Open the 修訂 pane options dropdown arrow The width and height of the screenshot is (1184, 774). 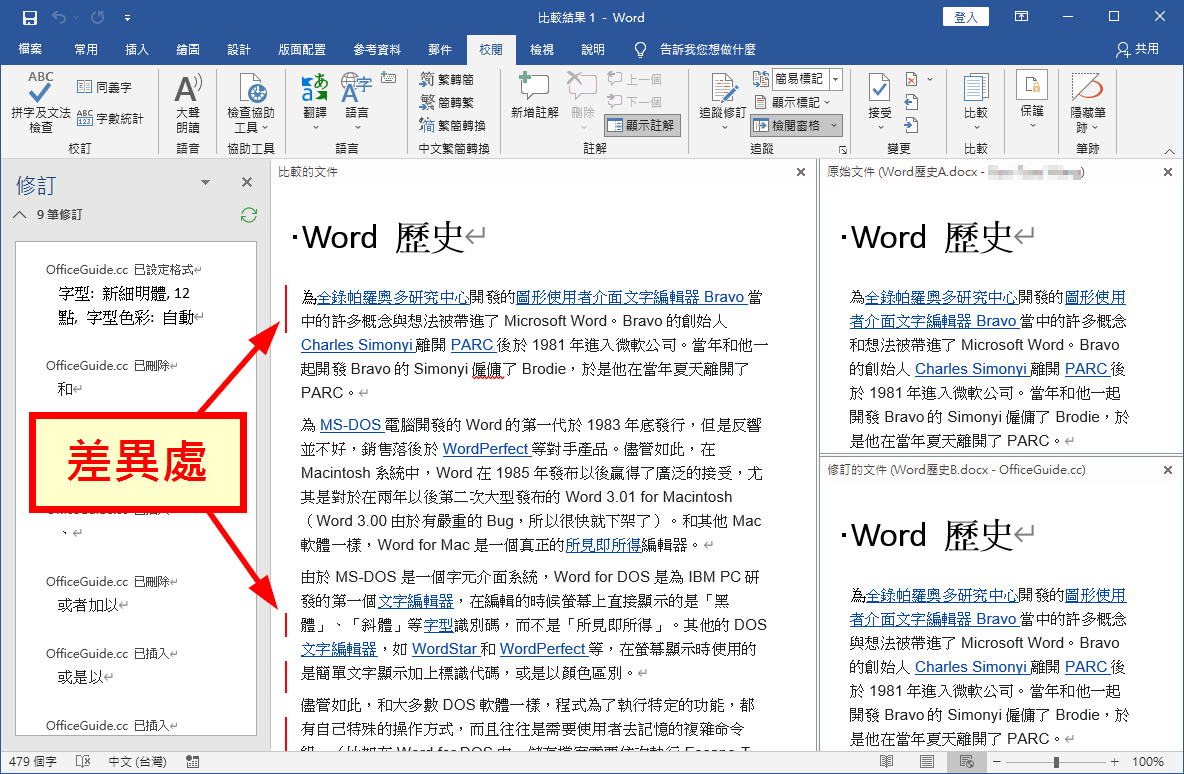[205, 182]
